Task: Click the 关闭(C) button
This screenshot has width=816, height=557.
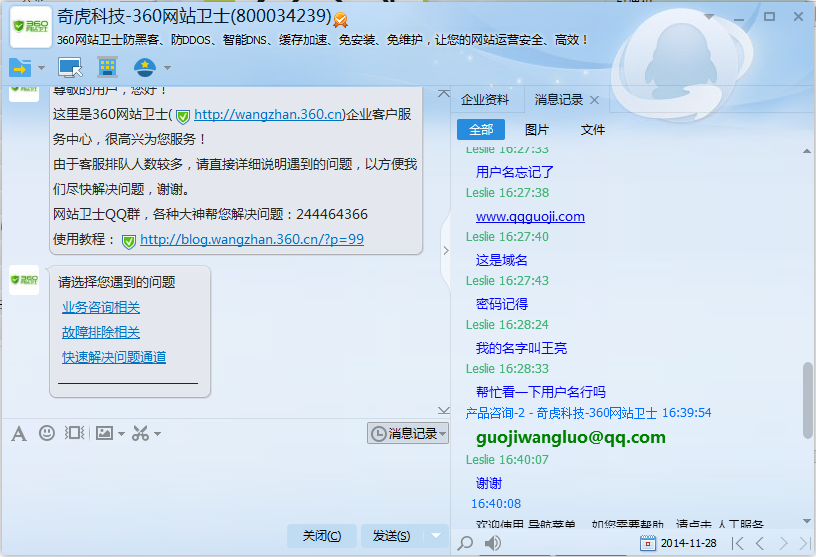Action: (x=322, y=536)
